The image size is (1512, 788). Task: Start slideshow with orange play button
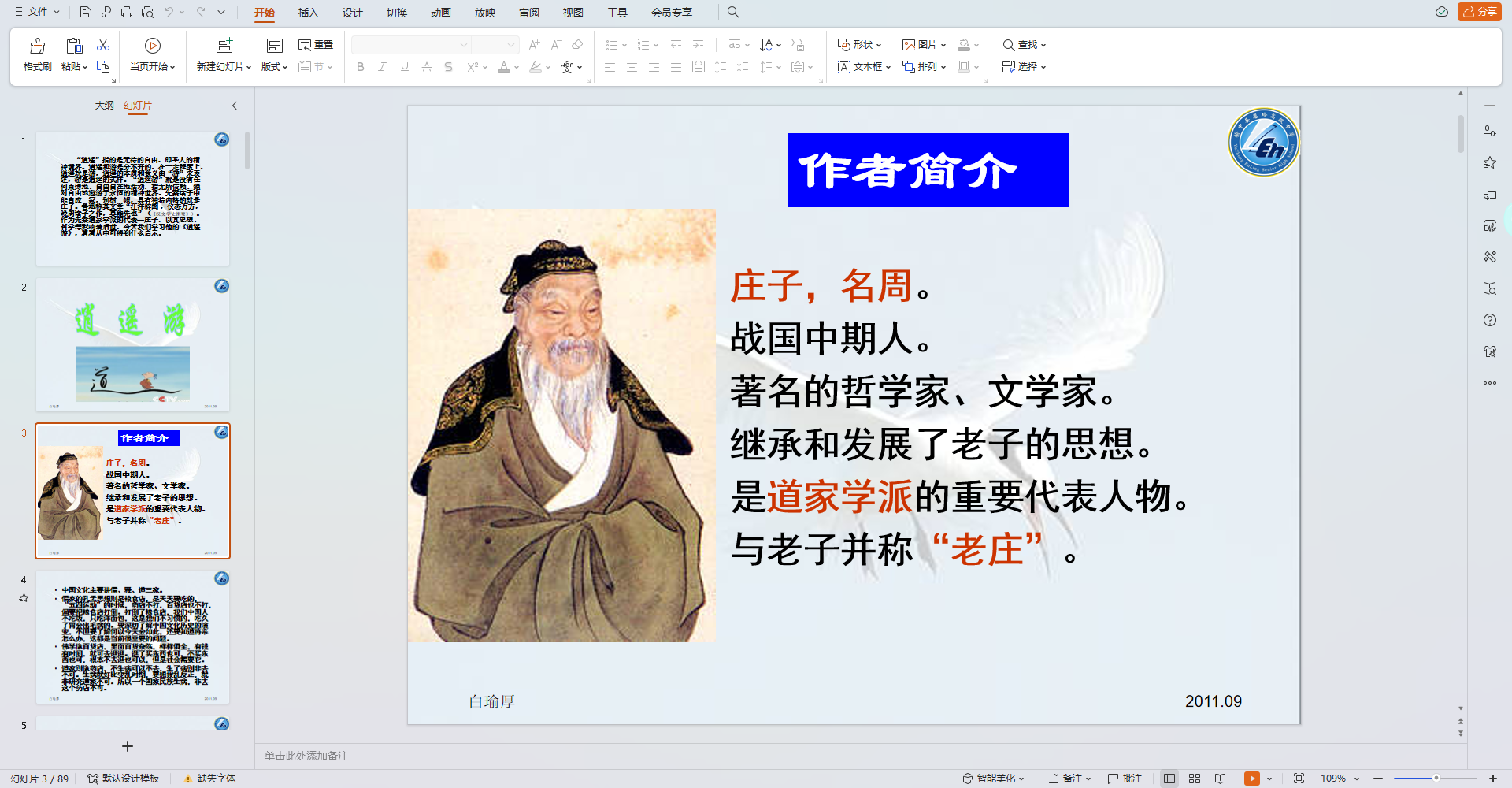click(1252, 779)
